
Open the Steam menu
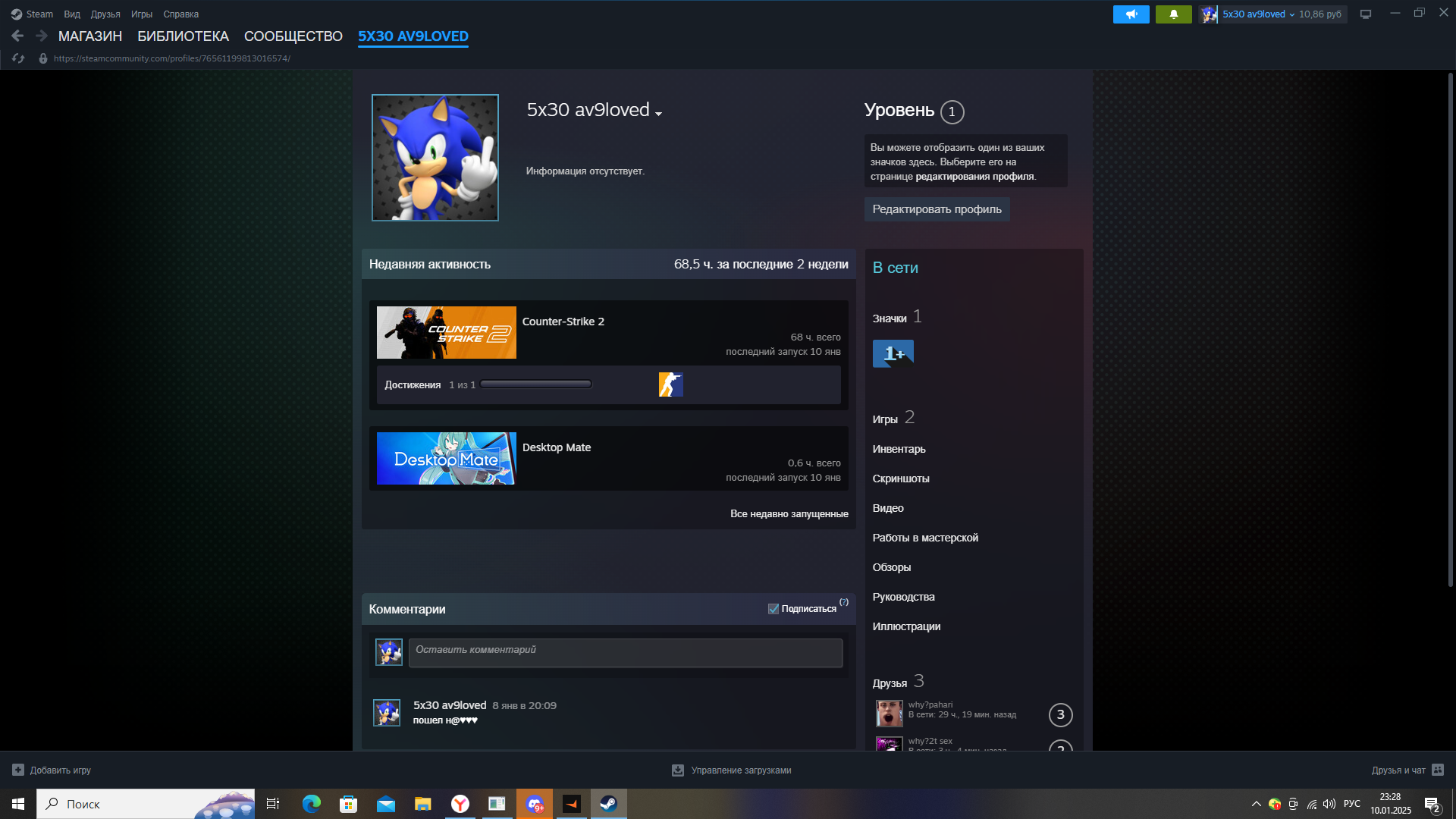(39, 14)
